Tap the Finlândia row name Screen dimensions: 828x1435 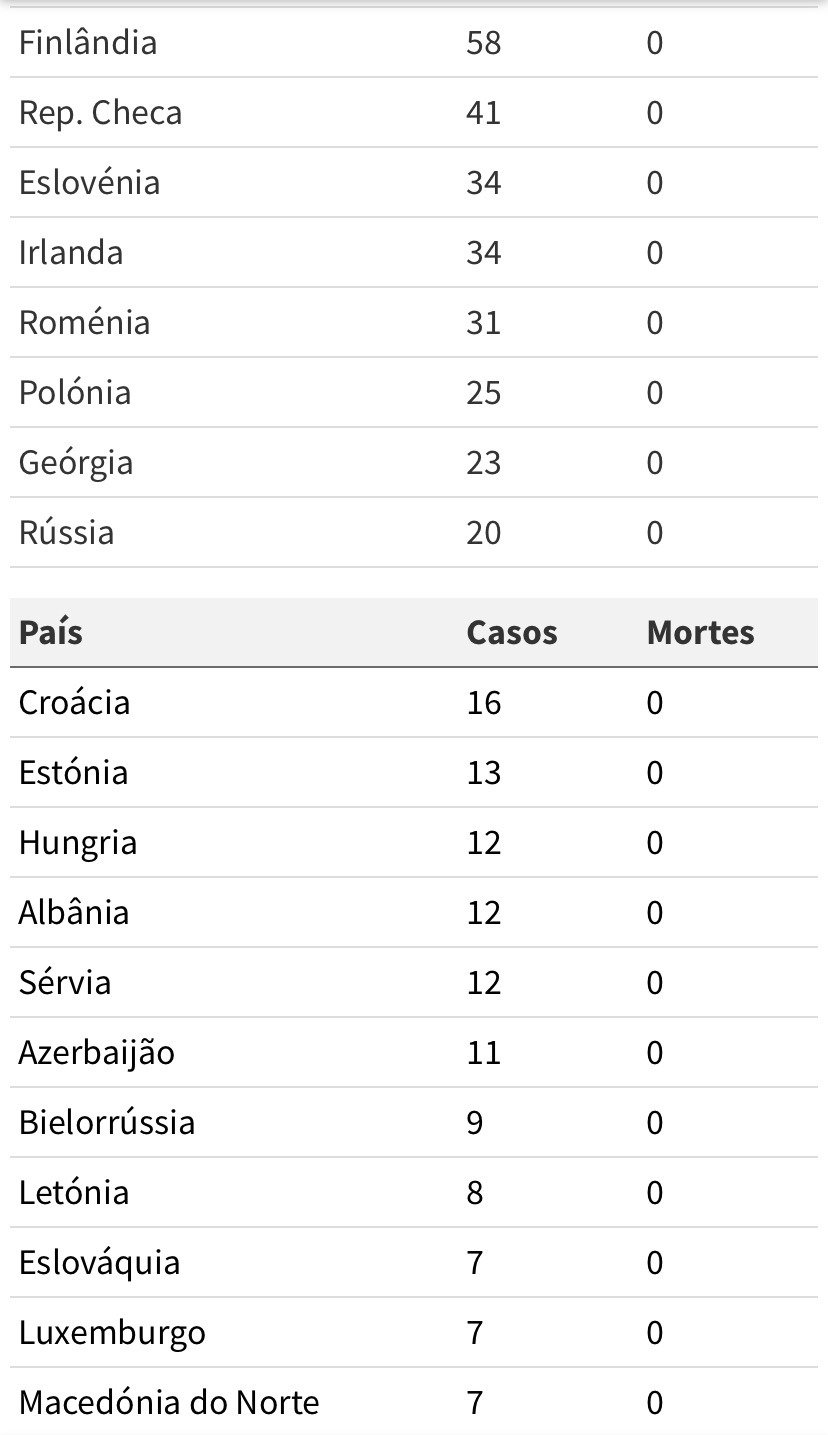88,43
